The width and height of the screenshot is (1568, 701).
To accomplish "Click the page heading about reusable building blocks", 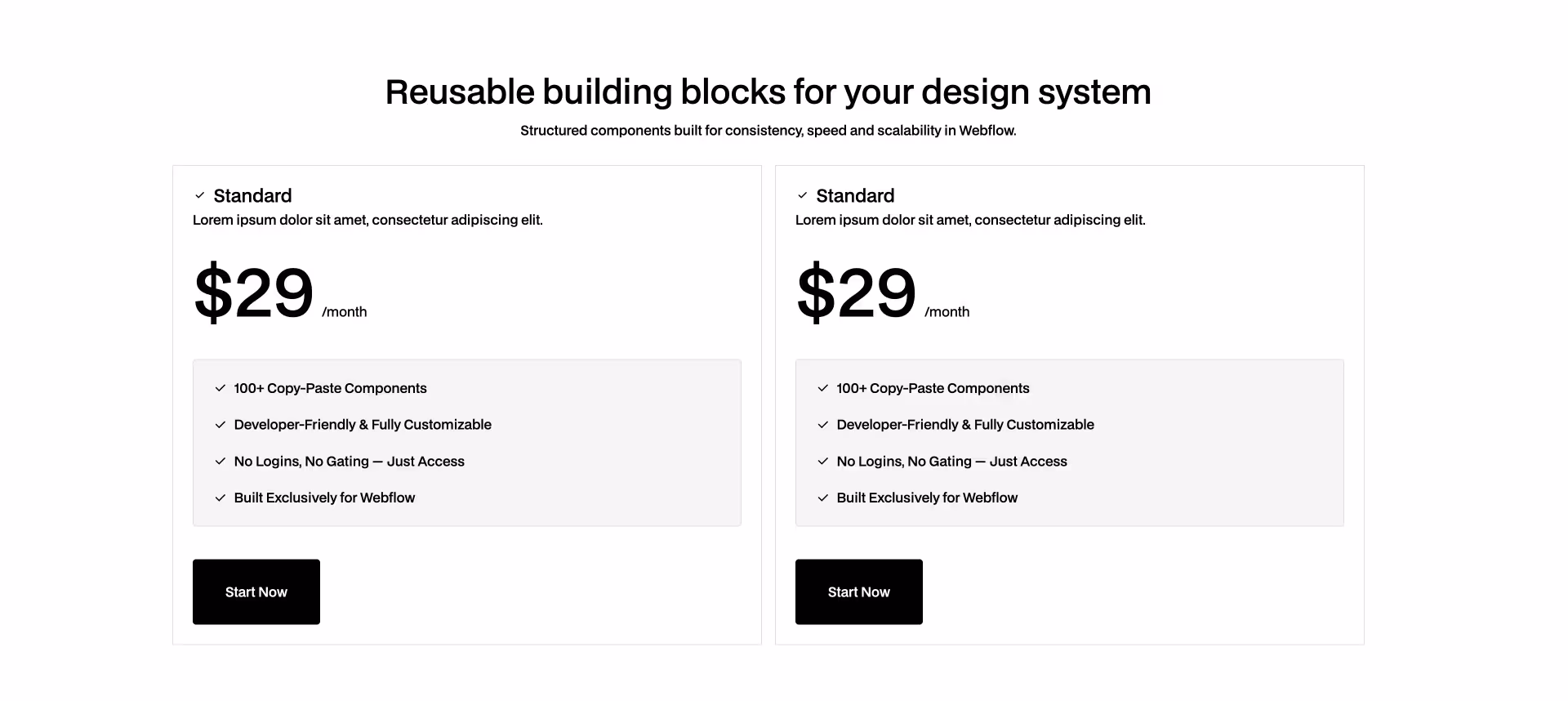I will coord(768,92).
